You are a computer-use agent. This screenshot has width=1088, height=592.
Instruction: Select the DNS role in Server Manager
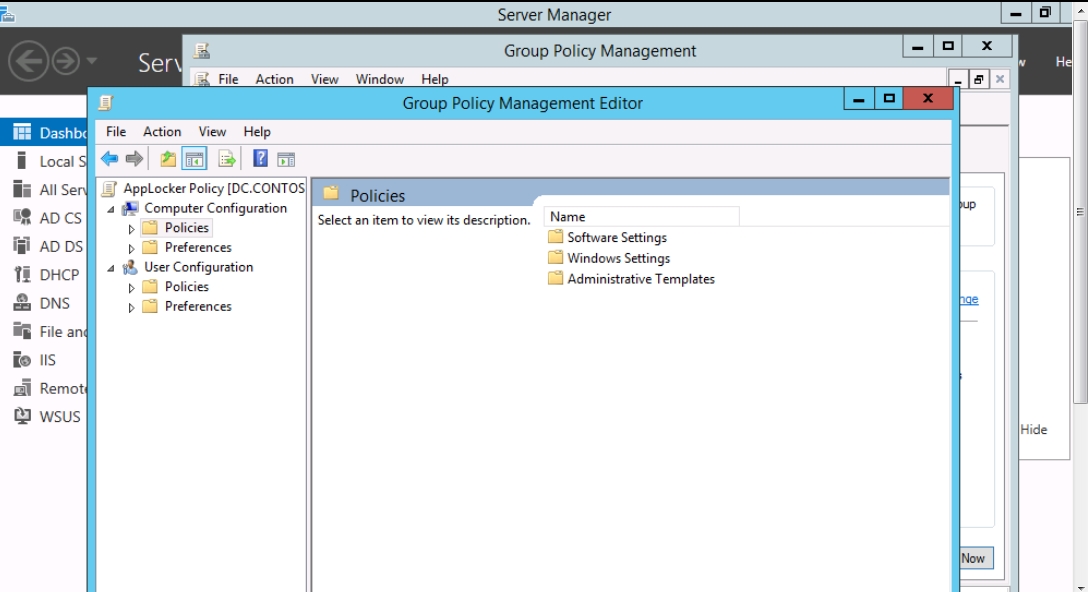click(44, 303)
